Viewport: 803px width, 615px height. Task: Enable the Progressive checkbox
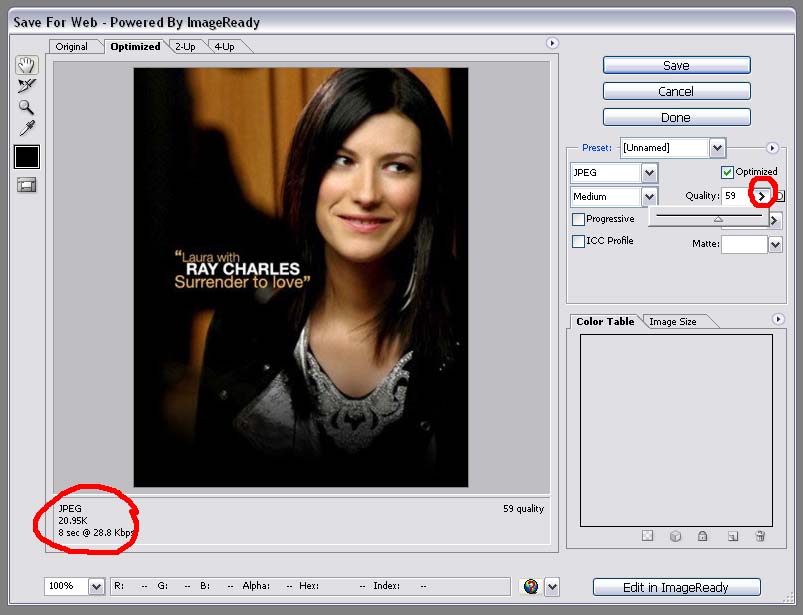[578, 219]
